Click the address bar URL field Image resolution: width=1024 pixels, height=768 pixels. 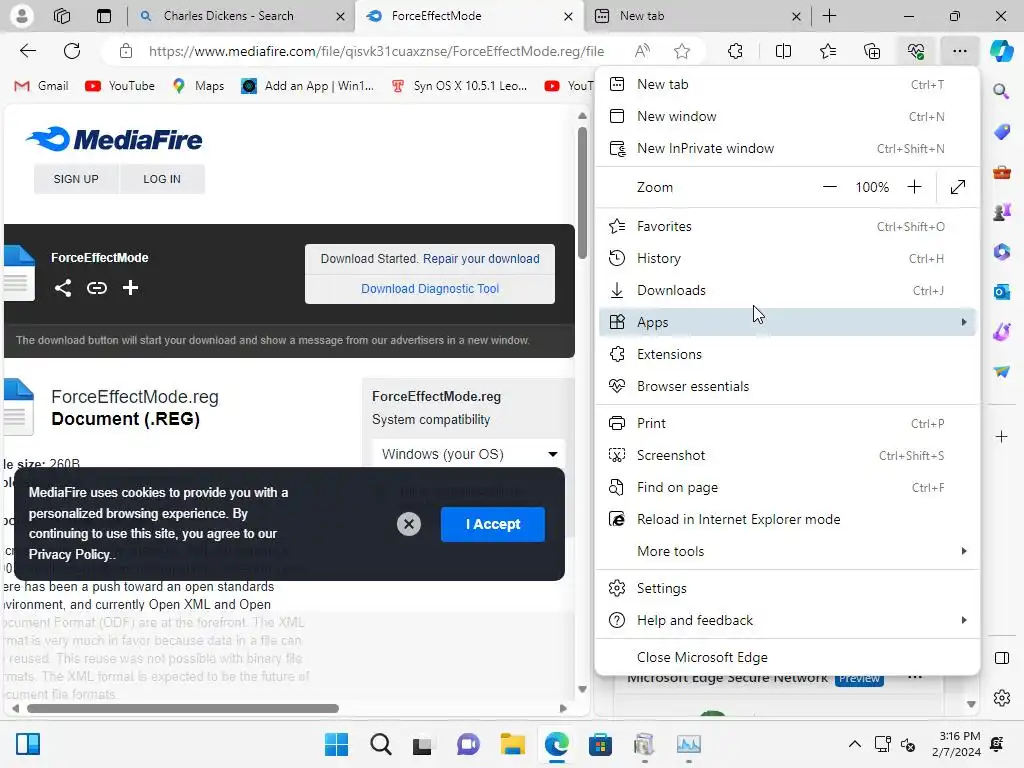pos(376,51)
